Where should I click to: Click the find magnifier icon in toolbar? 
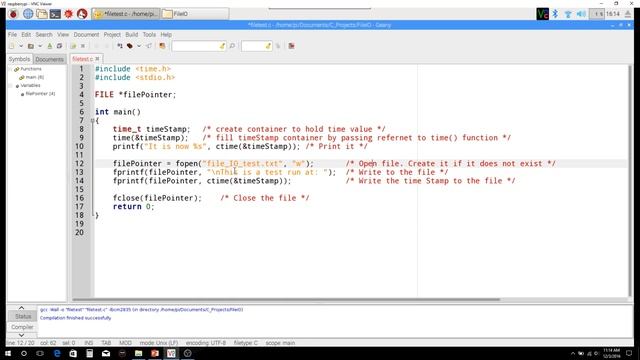tap(232, 46)
